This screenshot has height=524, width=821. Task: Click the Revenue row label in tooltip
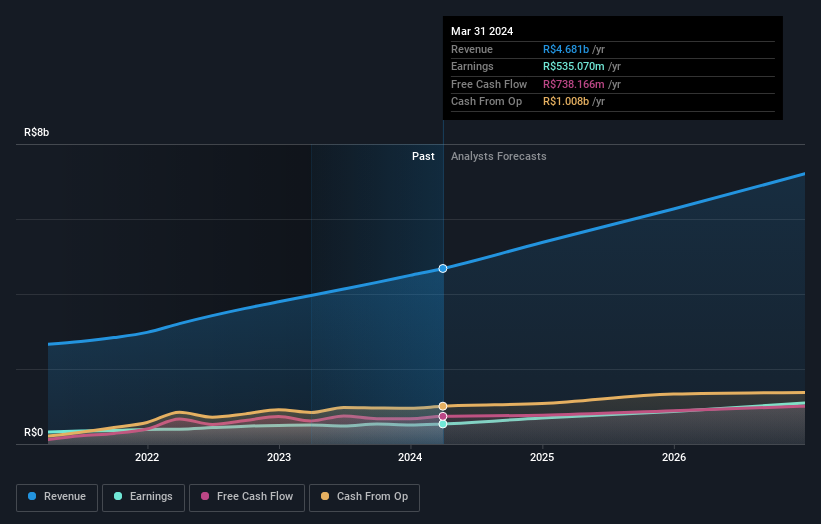point(472,49)
